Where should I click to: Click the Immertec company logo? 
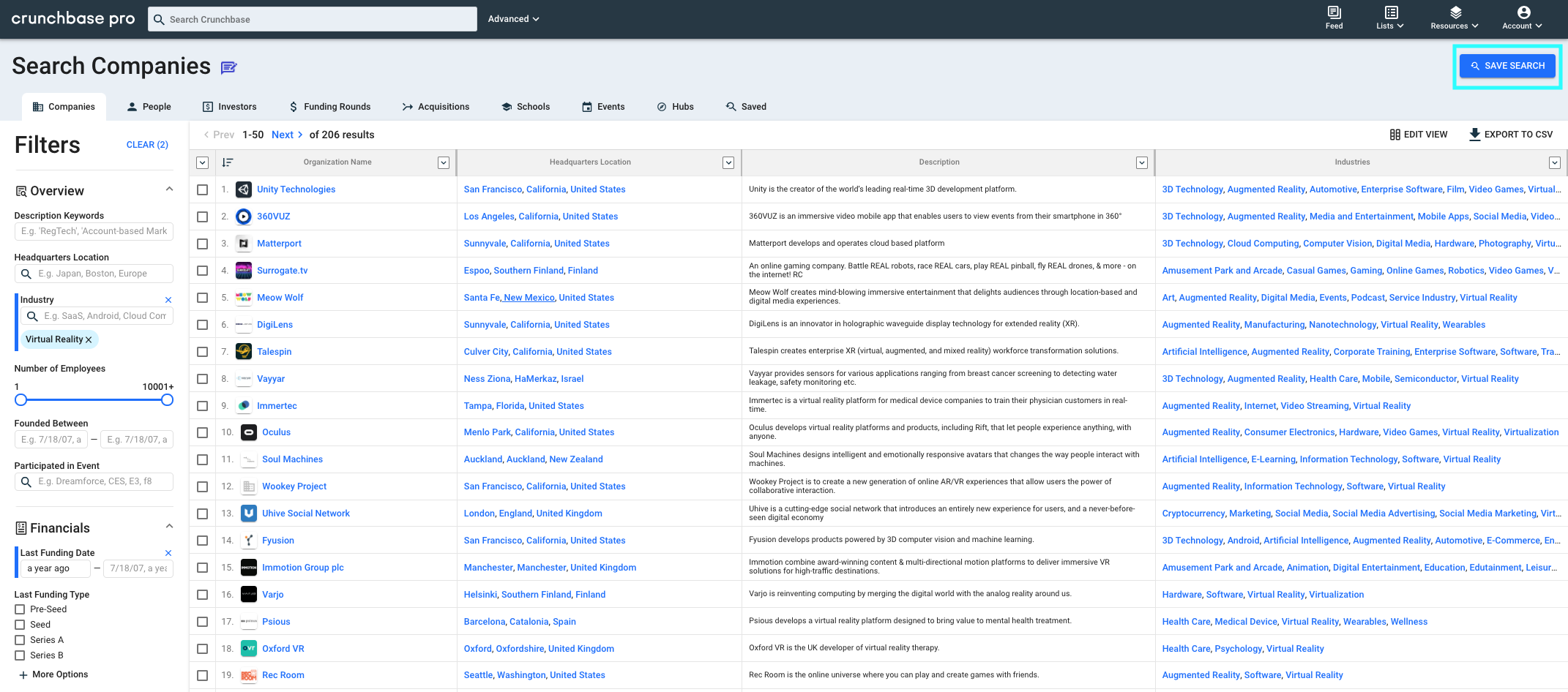[x=244, y=406]
